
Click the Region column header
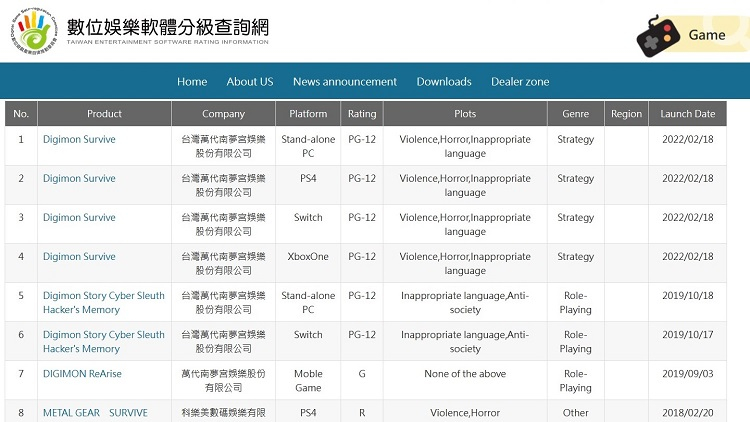click(626, 113)
